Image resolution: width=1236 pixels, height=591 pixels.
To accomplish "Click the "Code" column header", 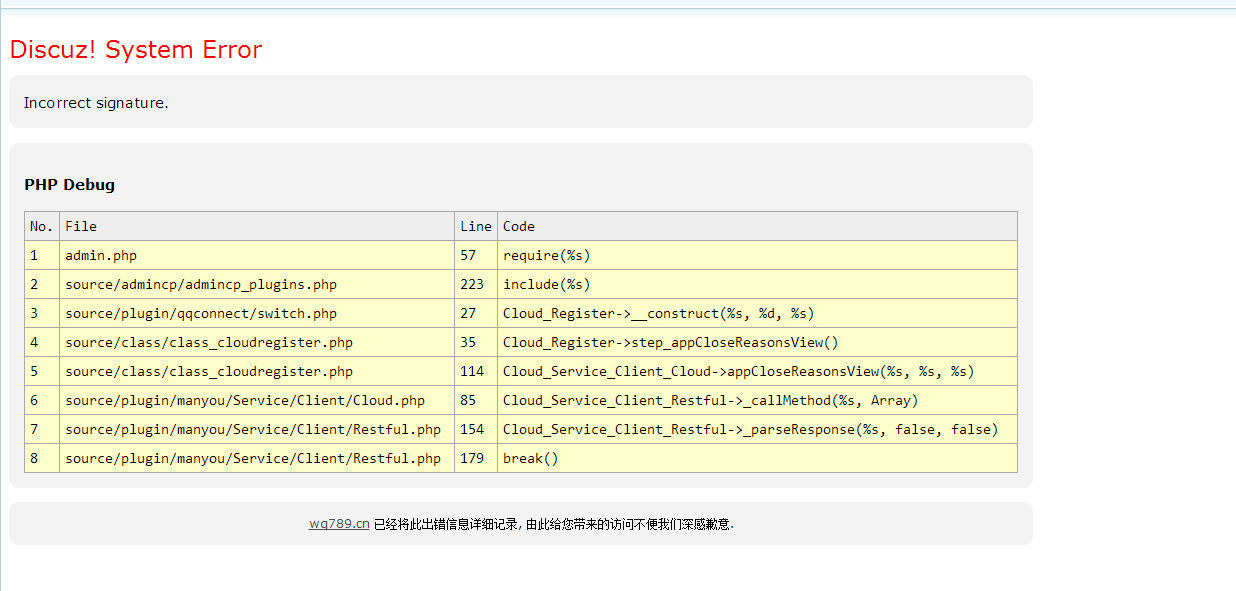I will tap(757, 226).
